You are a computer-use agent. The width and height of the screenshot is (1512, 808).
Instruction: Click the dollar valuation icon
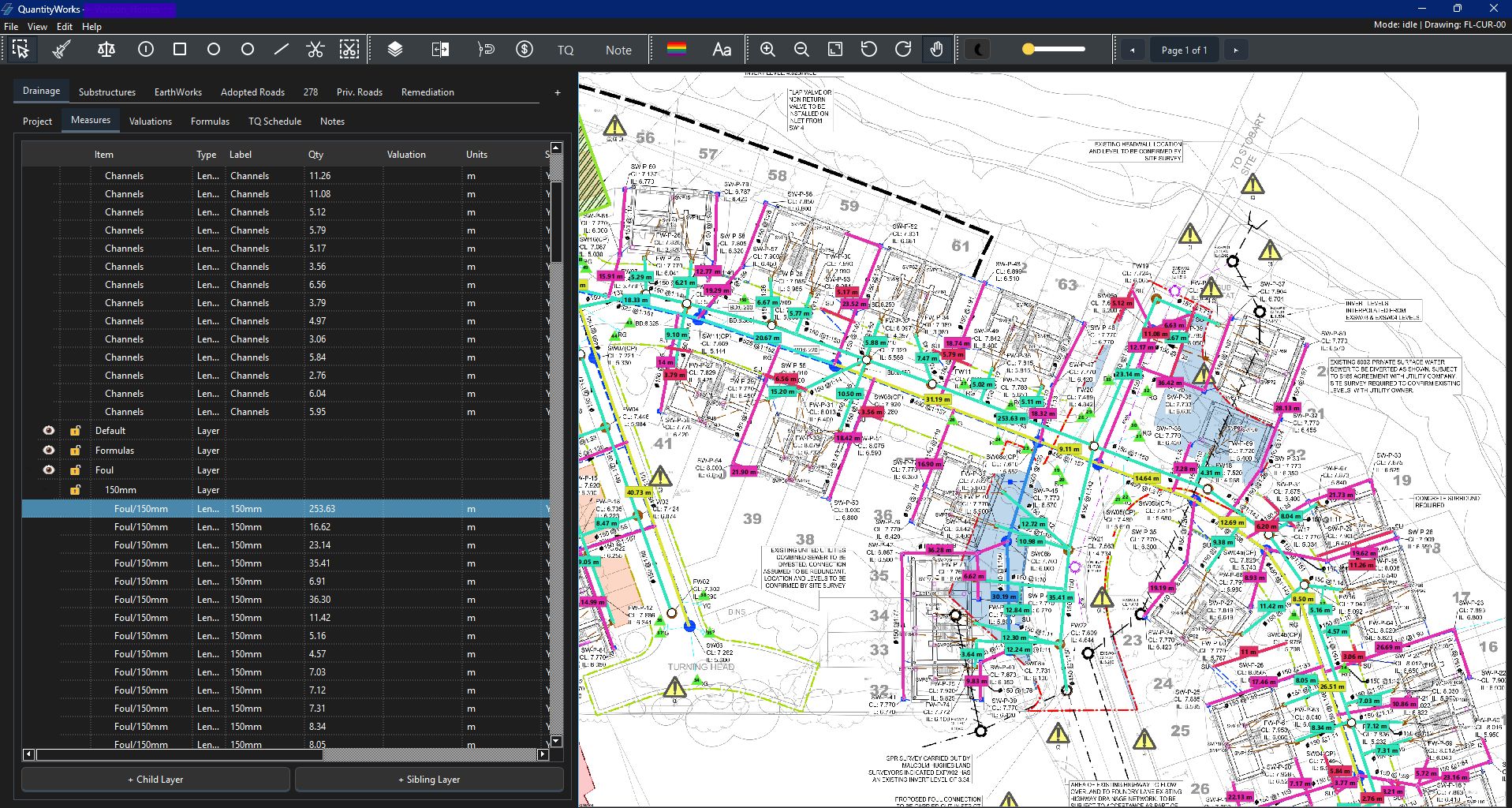525,49
